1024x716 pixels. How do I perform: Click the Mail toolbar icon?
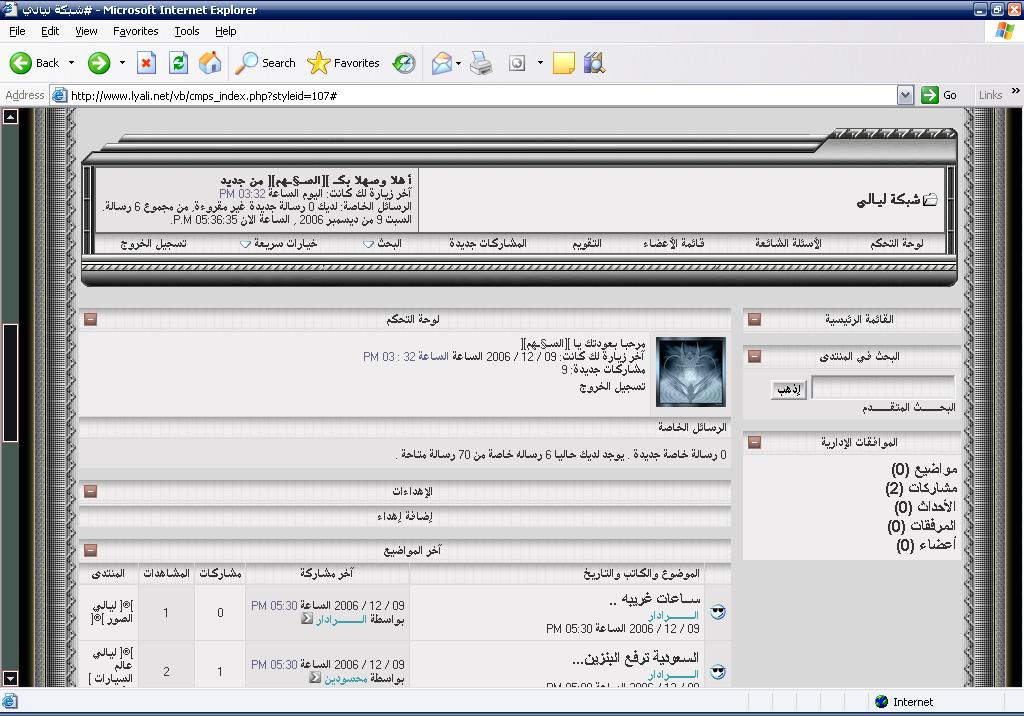tap(441, 63)
